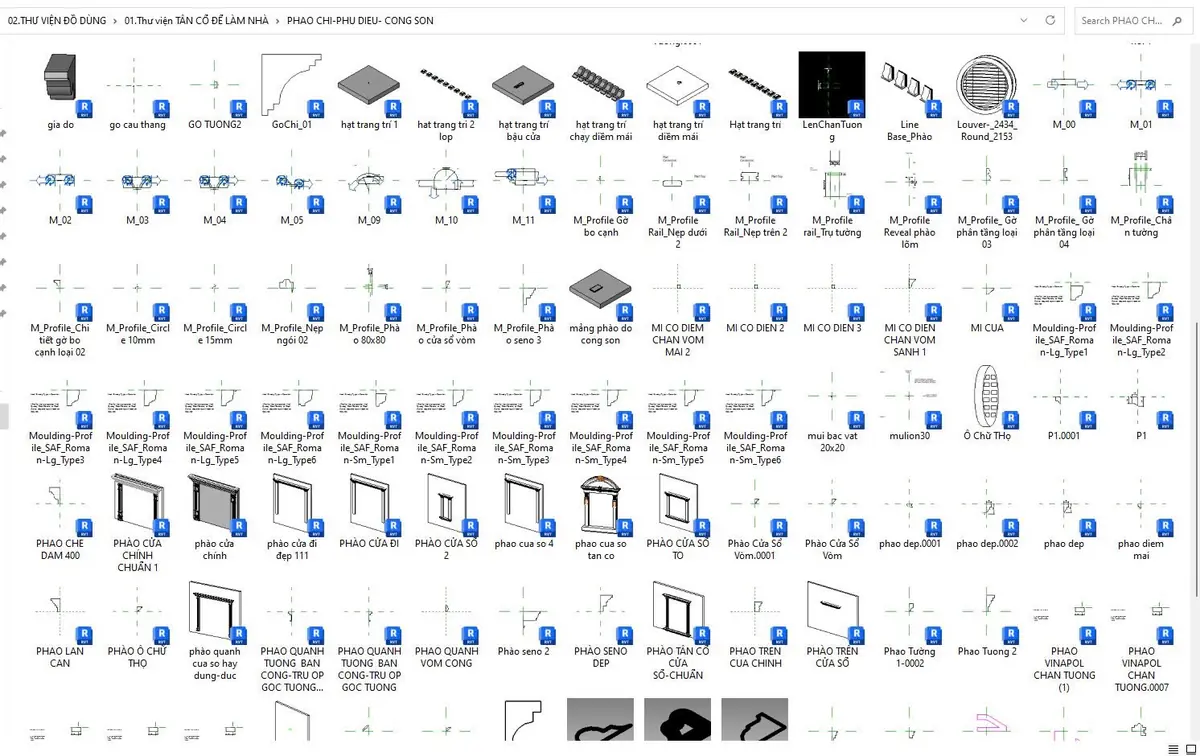1200x756 pixels.
Task: Select the LenChanTuong file thumbnail
Action: click(831, 85)
